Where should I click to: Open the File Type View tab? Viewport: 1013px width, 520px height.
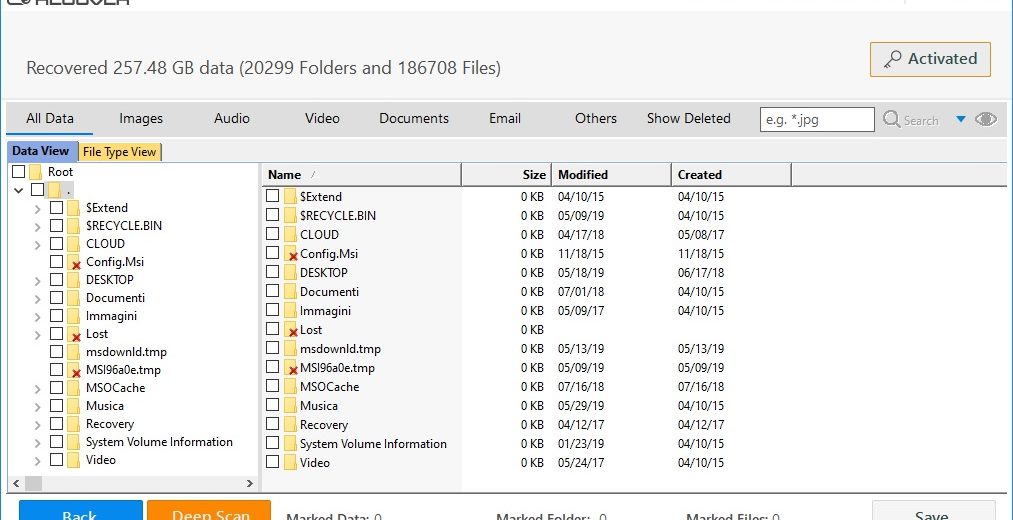pyautogui.click(x=119, y=152)
